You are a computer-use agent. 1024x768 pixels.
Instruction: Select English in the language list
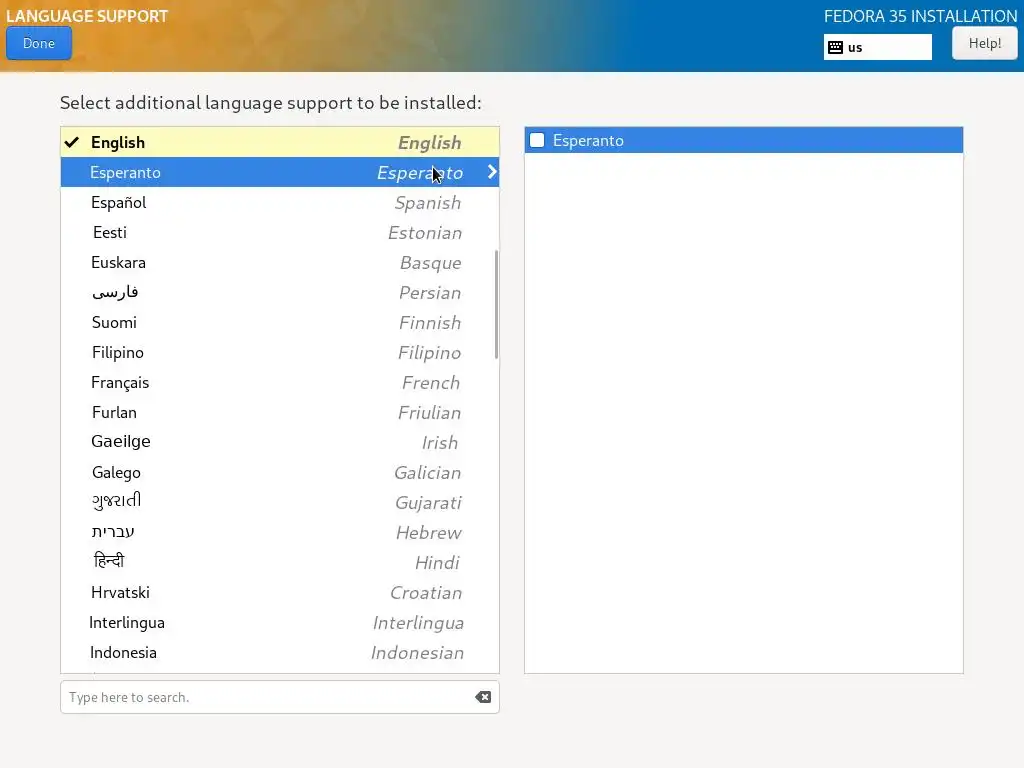[x=280, y=142]
